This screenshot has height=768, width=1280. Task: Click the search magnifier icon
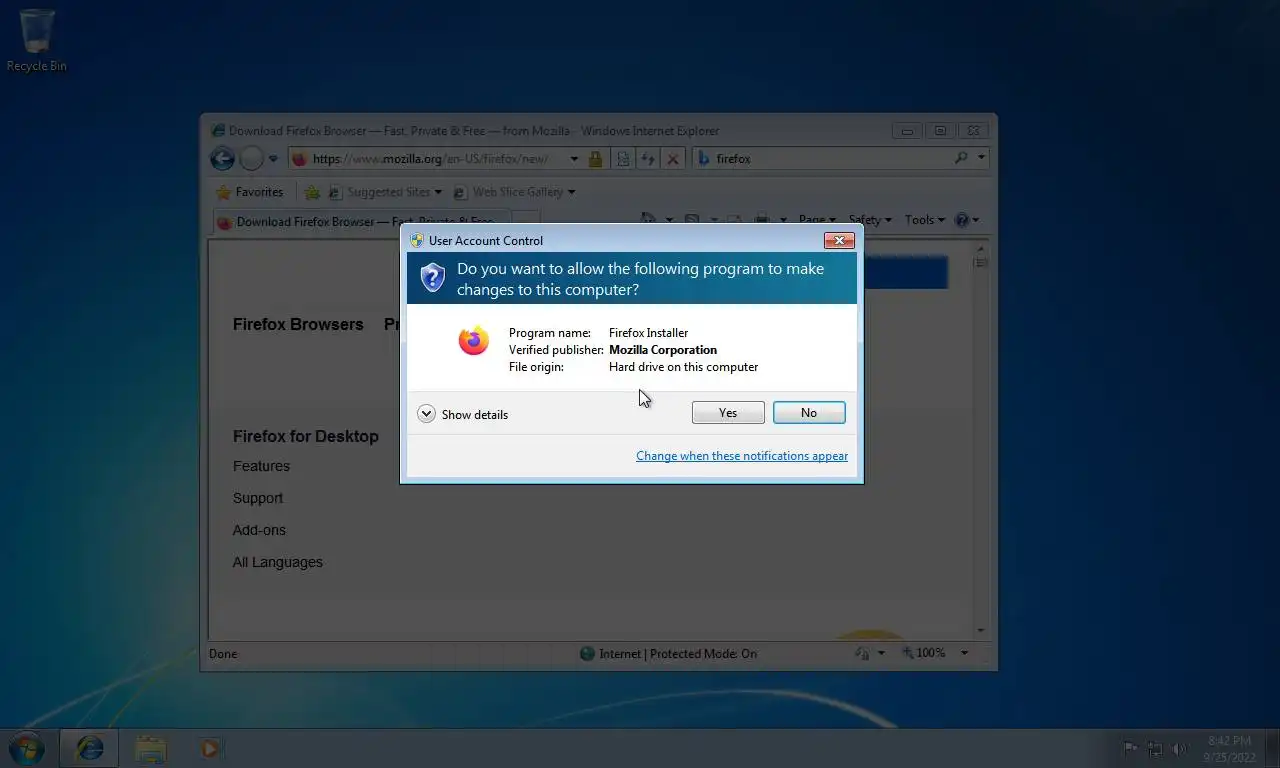click(961, 158)
